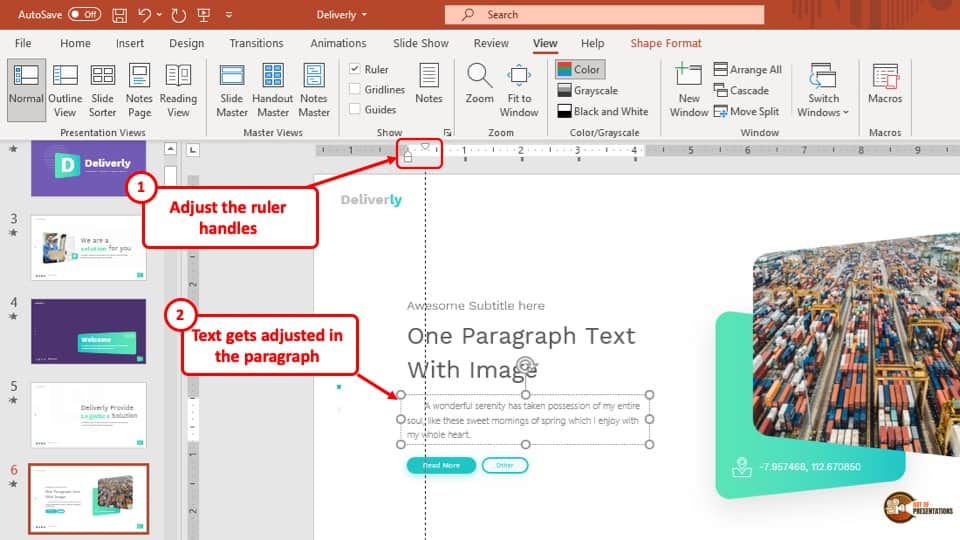960x540 pixels.
Task: Click the coordinates text -7.957468, 112.670850
Action: tap(809, 467)
